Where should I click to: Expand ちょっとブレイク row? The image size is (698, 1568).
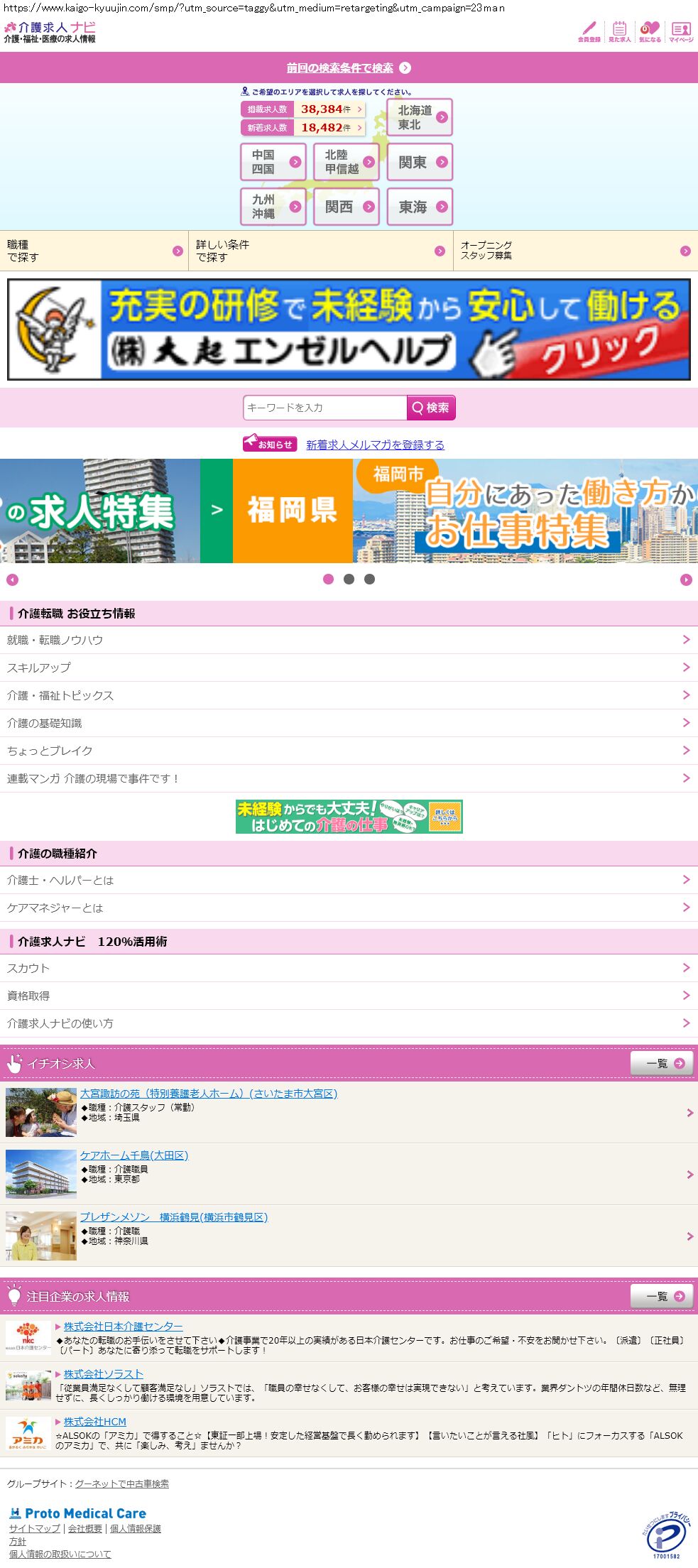(349, 751)
